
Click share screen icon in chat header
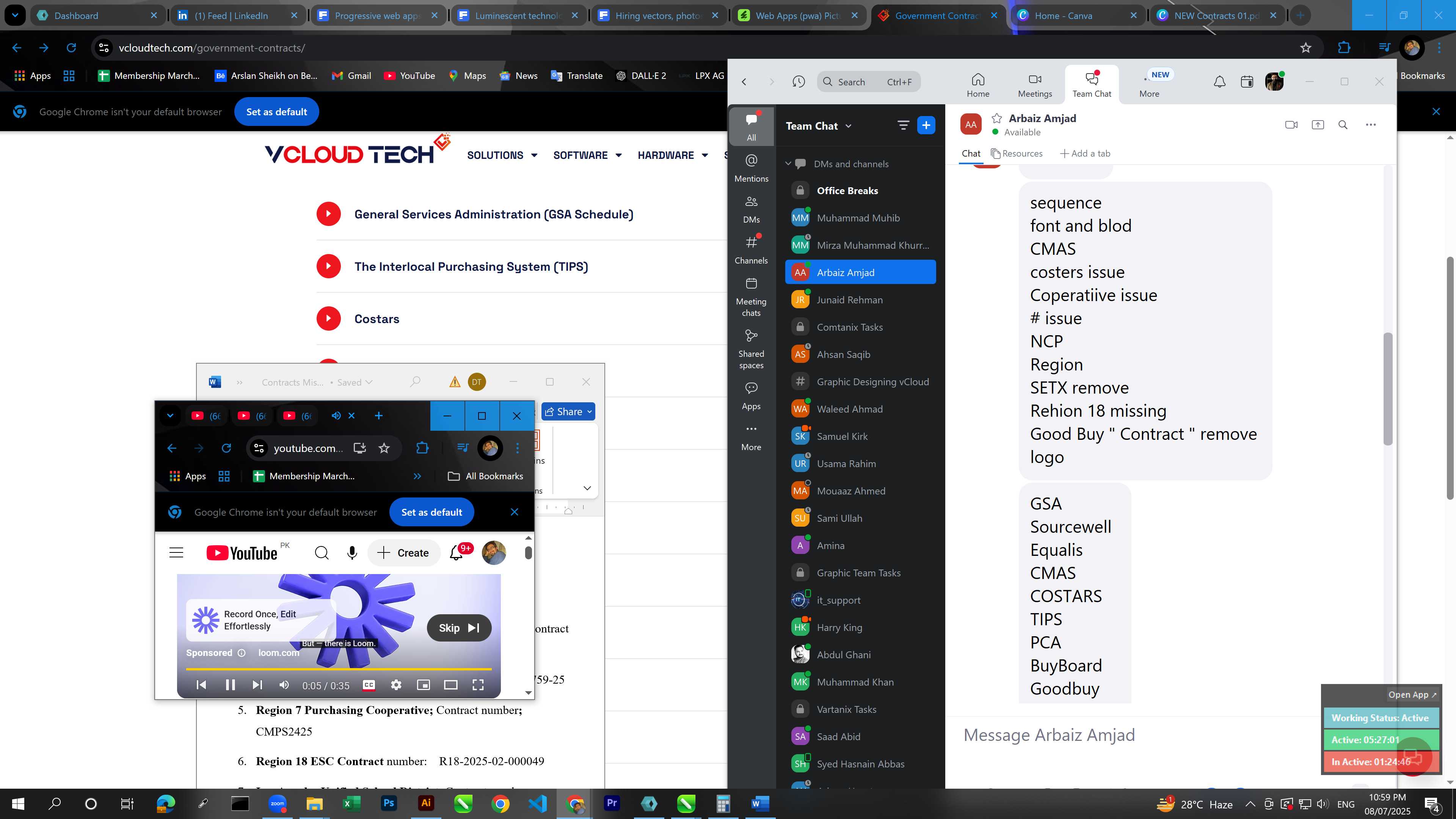tap(1318, 125)
